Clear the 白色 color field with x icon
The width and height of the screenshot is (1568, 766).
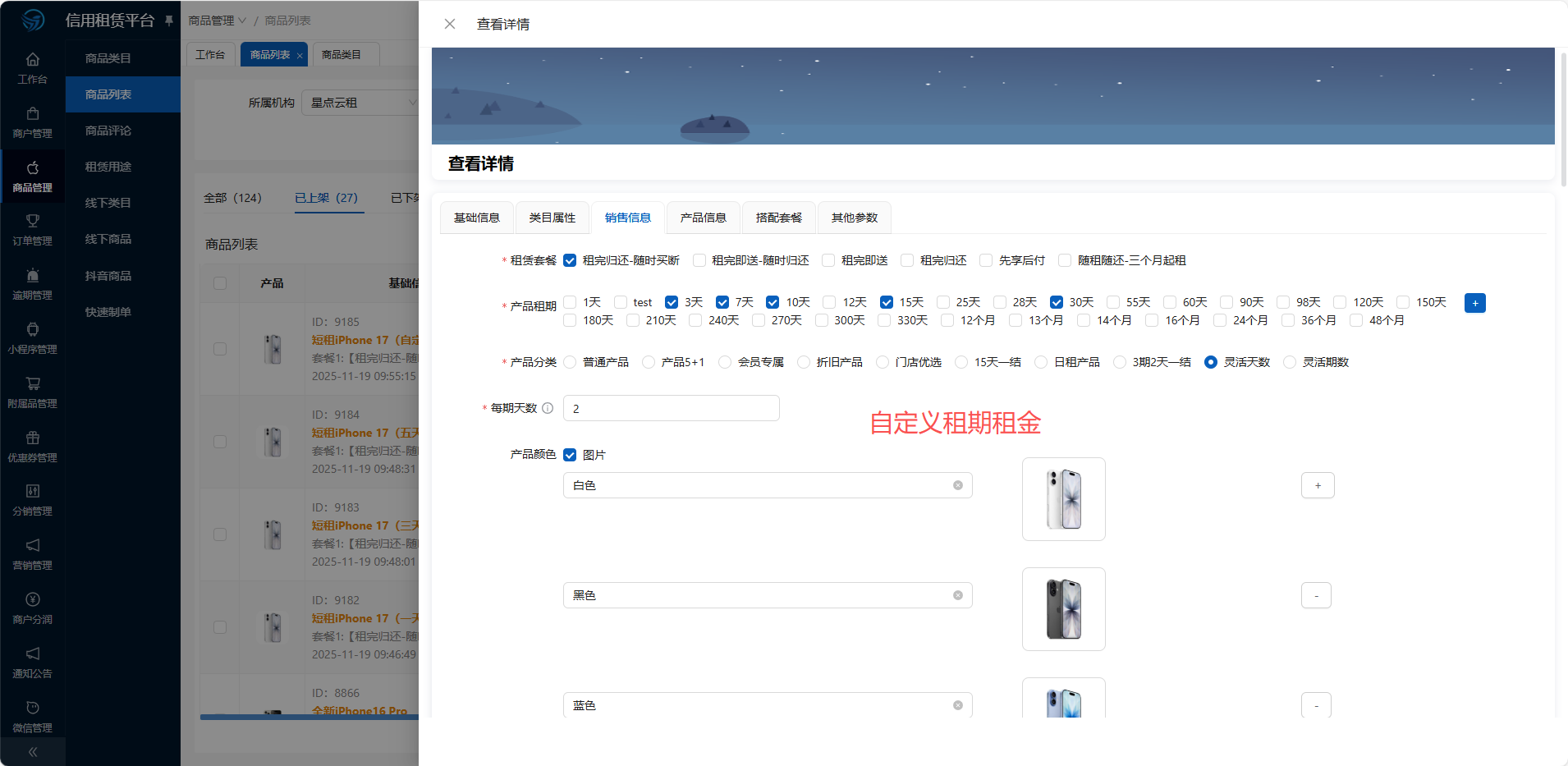957,485
